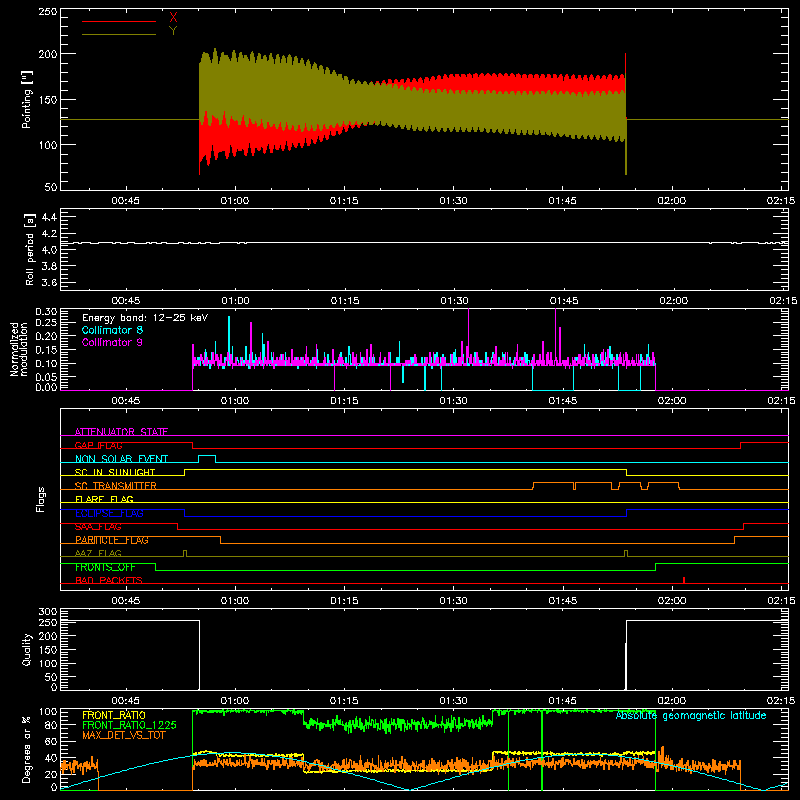Click the '300' tick on Quality axis
Image resolution: width=800 pixels, height=800 pixels.
coord(48,612)
